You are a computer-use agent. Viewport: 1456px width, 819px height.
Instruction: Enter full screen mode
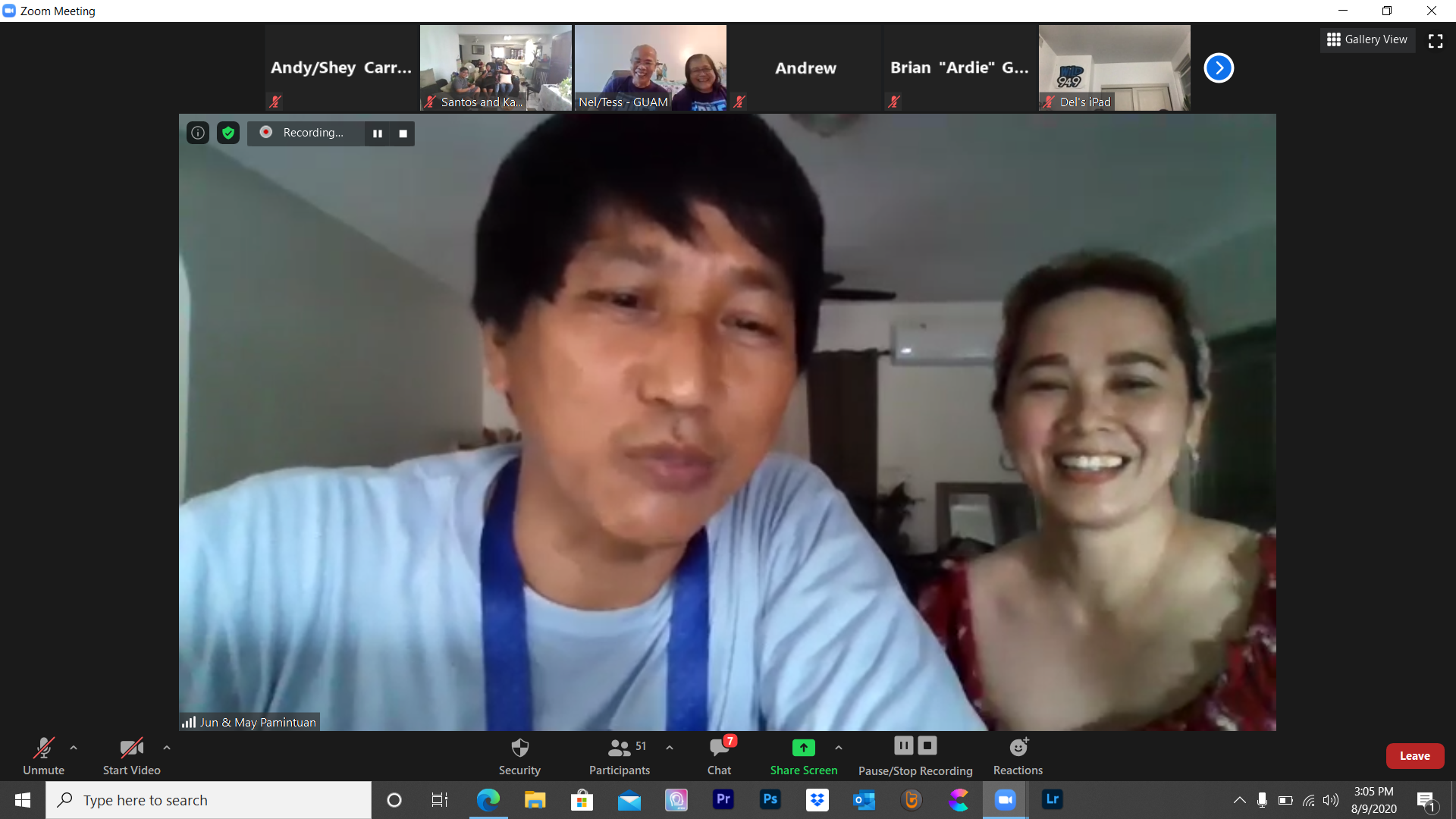pyautogui.click(x=1436, y=41)
